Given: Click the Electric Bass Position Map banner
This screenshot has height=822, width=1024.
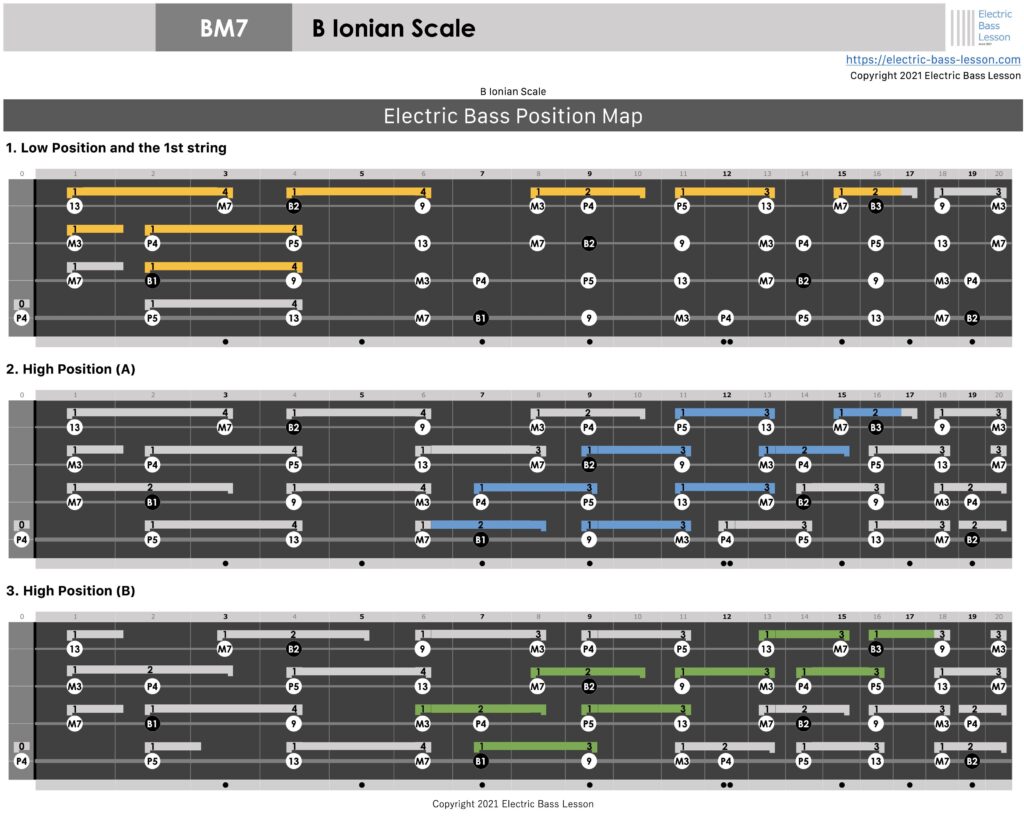Looking at the screenshot, I should (x=512, y=116).
